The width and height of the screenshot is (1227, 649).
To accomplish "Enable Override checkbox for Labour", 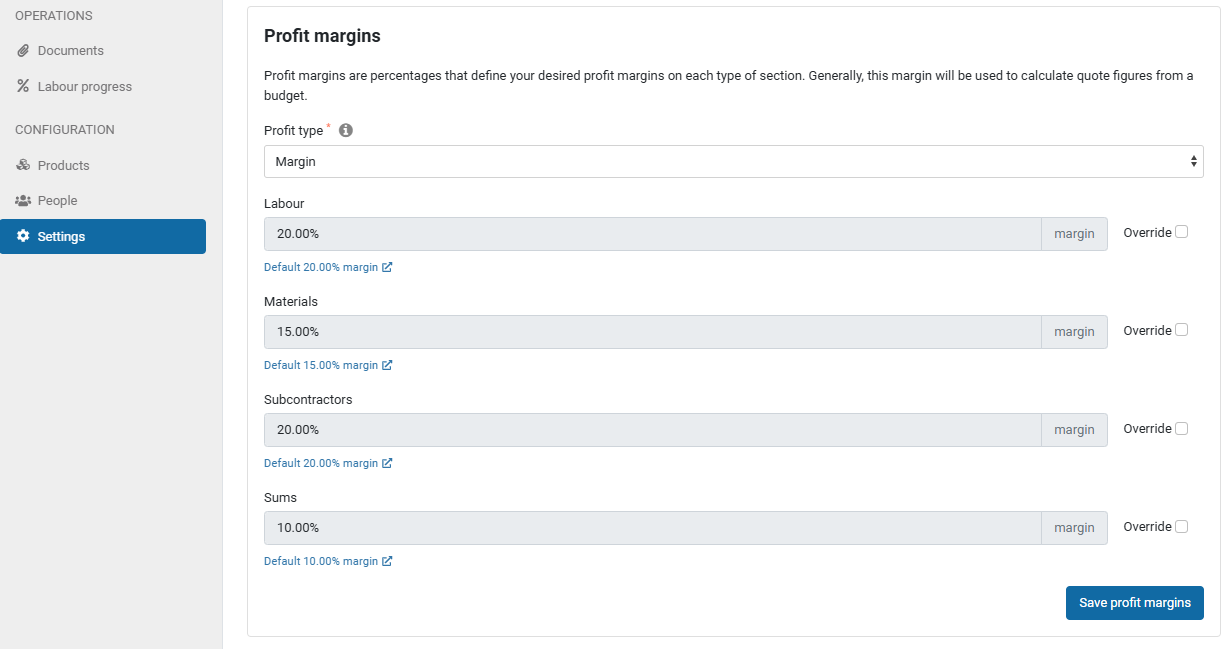I will pyautogui.click(x=1181, y=232).
